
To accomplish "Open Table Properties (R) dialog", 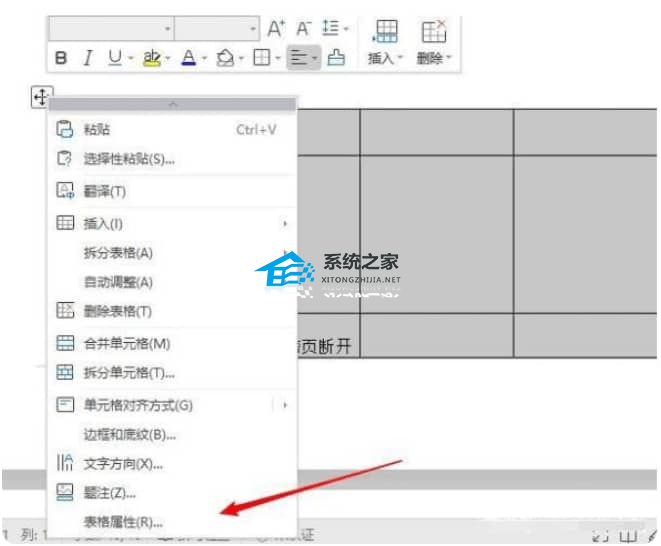I will click(x=173, y=522).
